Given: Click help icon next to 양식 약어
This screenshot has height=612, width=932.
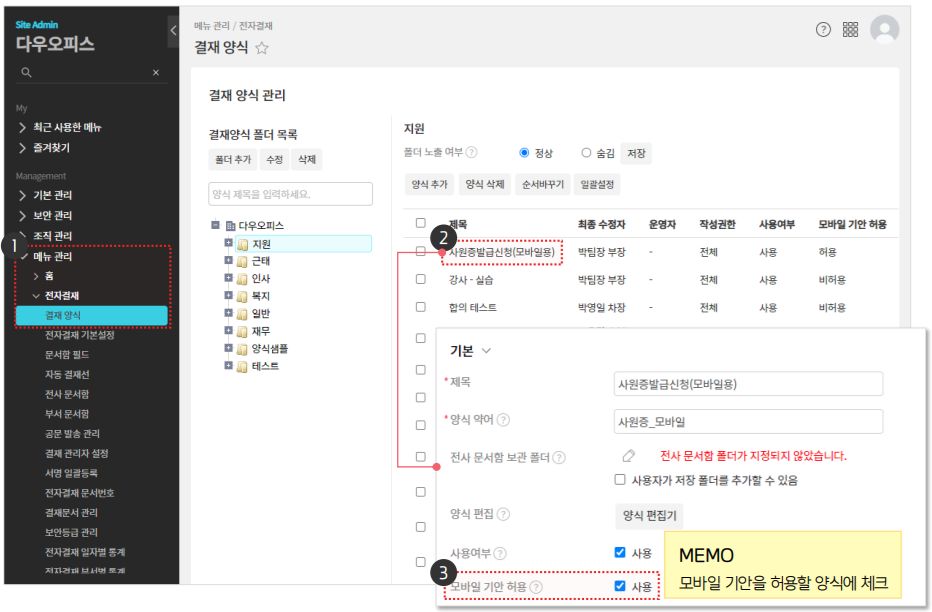Looking at the screenshot, I should click(x=503, y=421).
